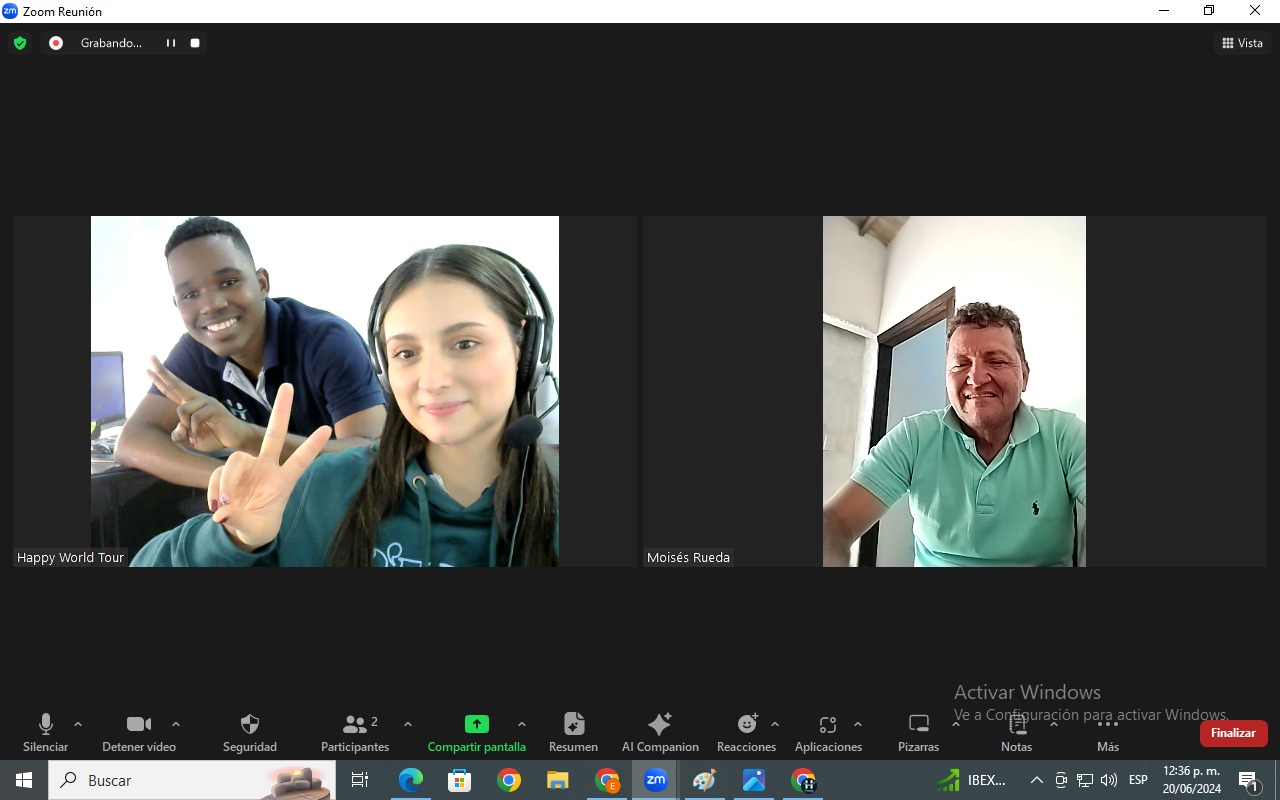Image resolution: width=1280 pixels, height=800 pixels.
Task: Open the Notas panel
Action: pos(1017,733)
